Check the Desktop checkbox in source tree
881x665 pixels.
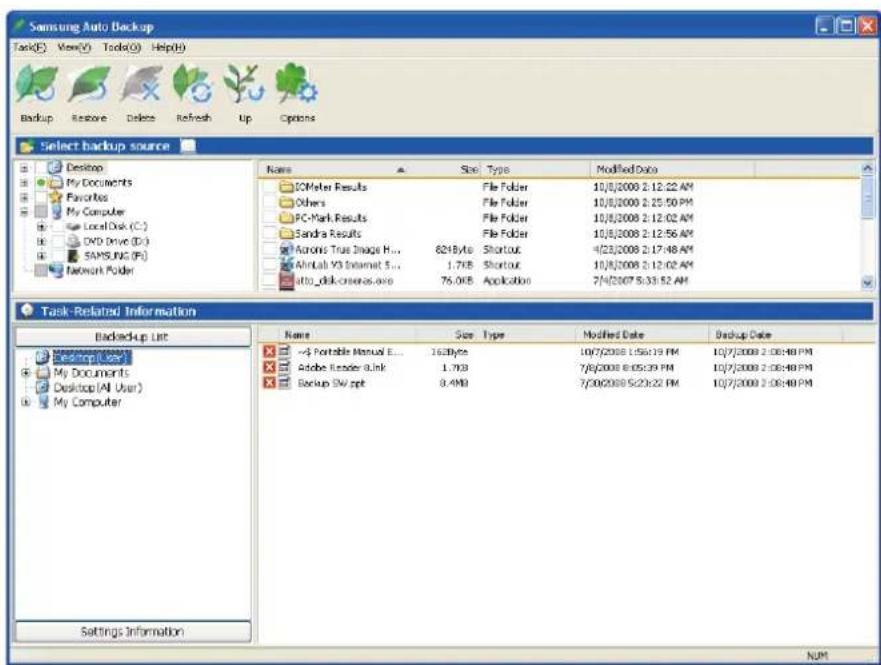pos(40,167)
